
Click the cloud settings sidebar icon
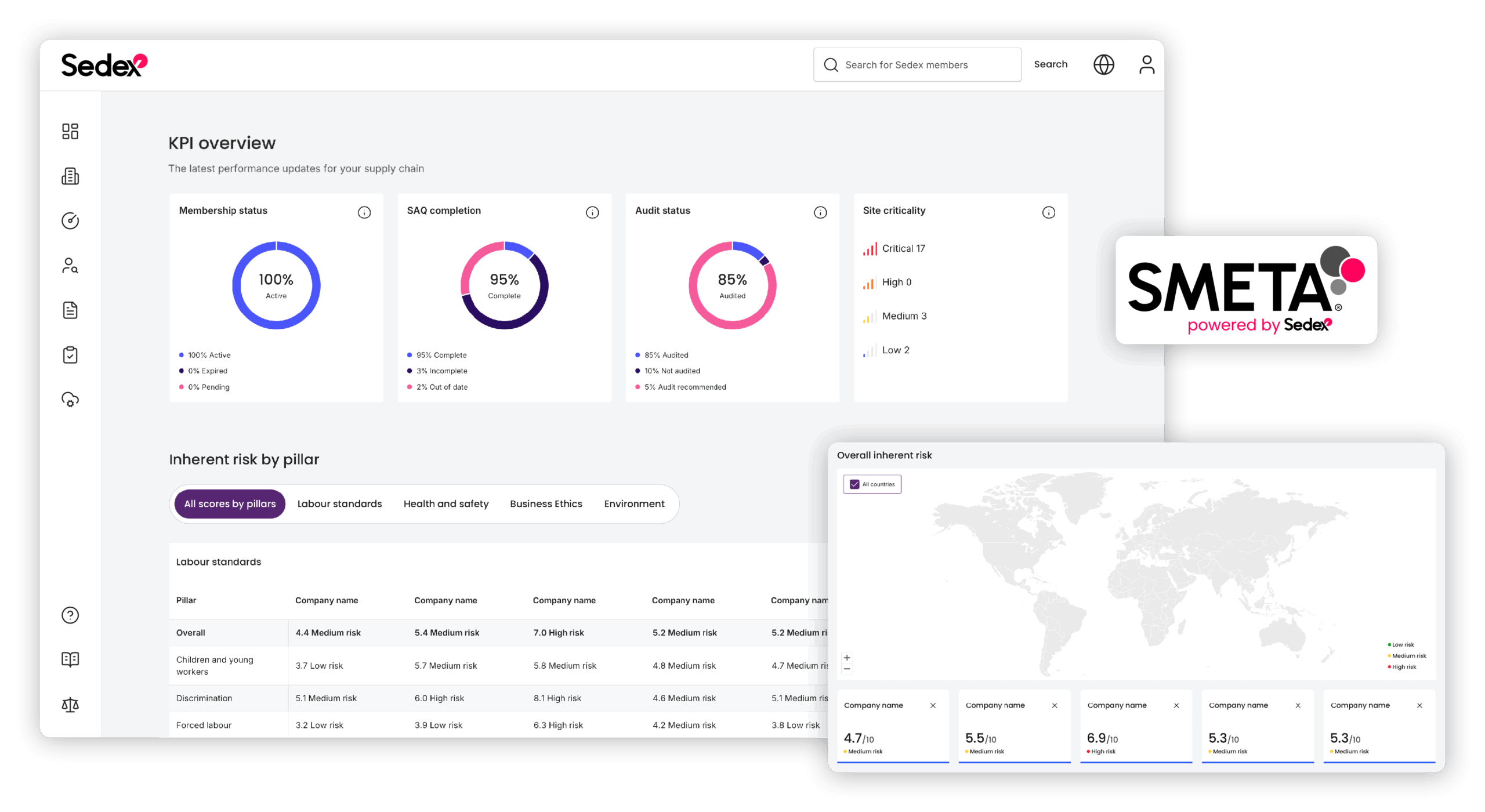(70, 400)
